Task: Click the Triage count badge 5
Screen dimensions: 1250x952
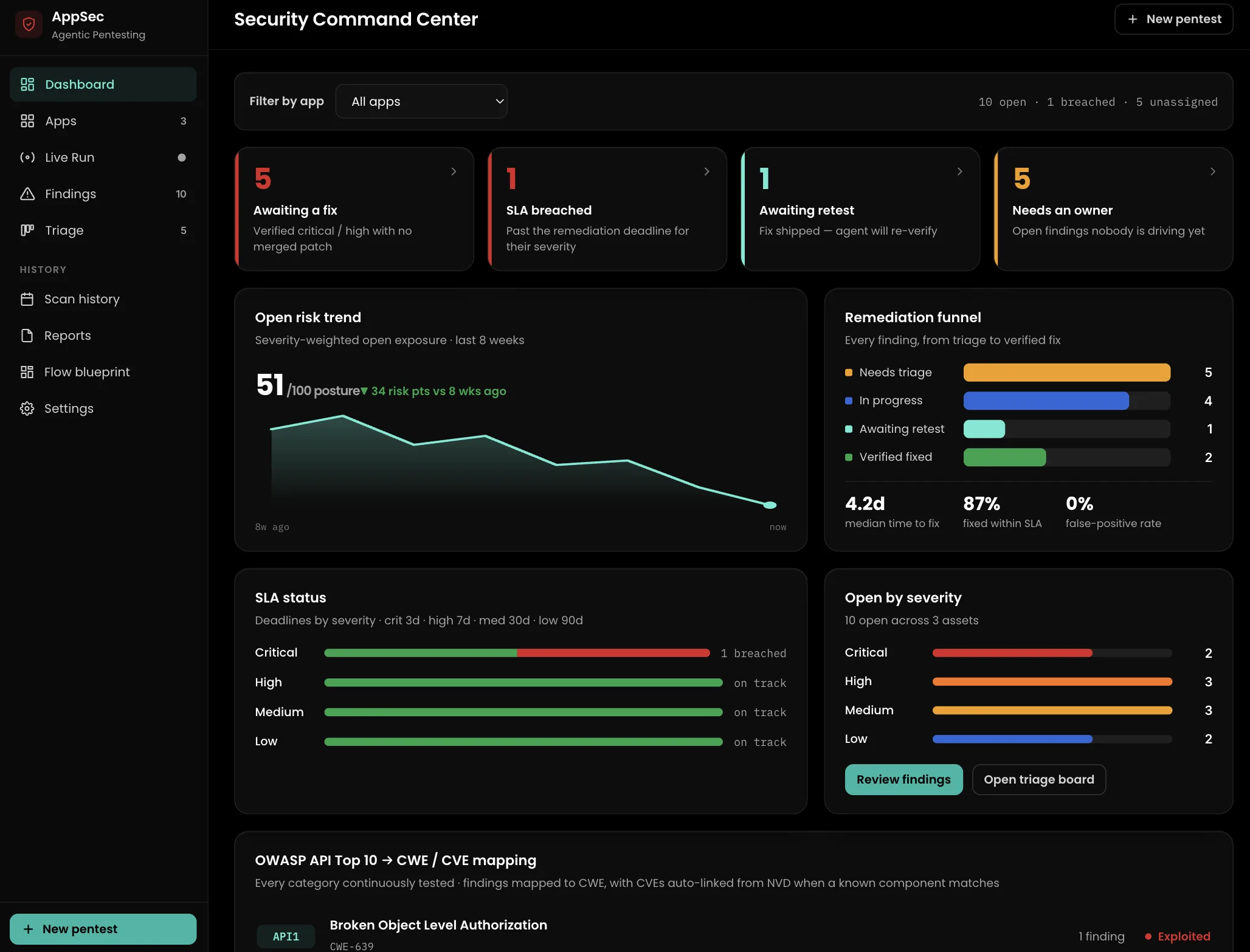Action: [x=183, y=230]
